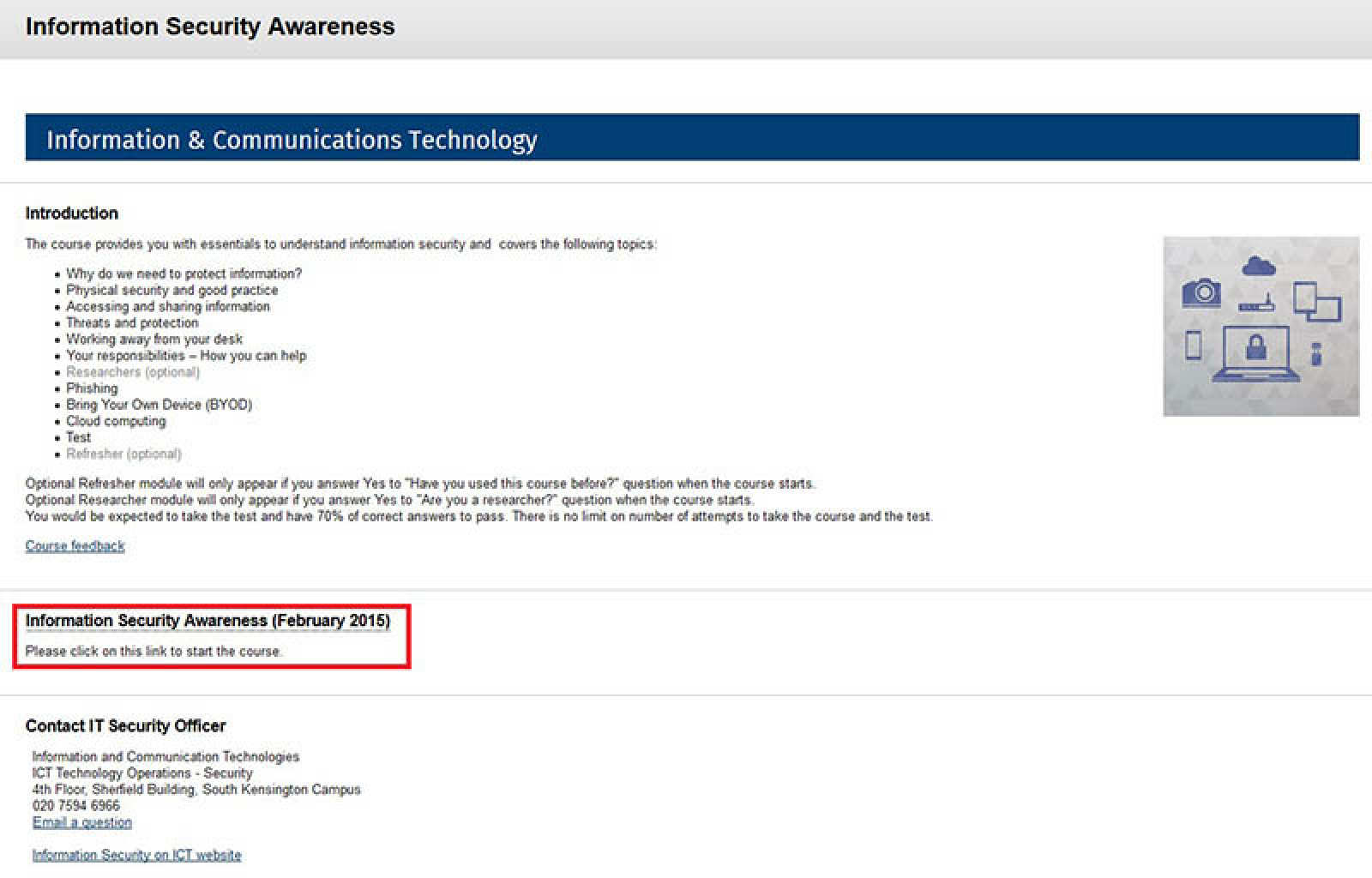Click the Introduction heading

pyautogui.click(x=72, y=213)
